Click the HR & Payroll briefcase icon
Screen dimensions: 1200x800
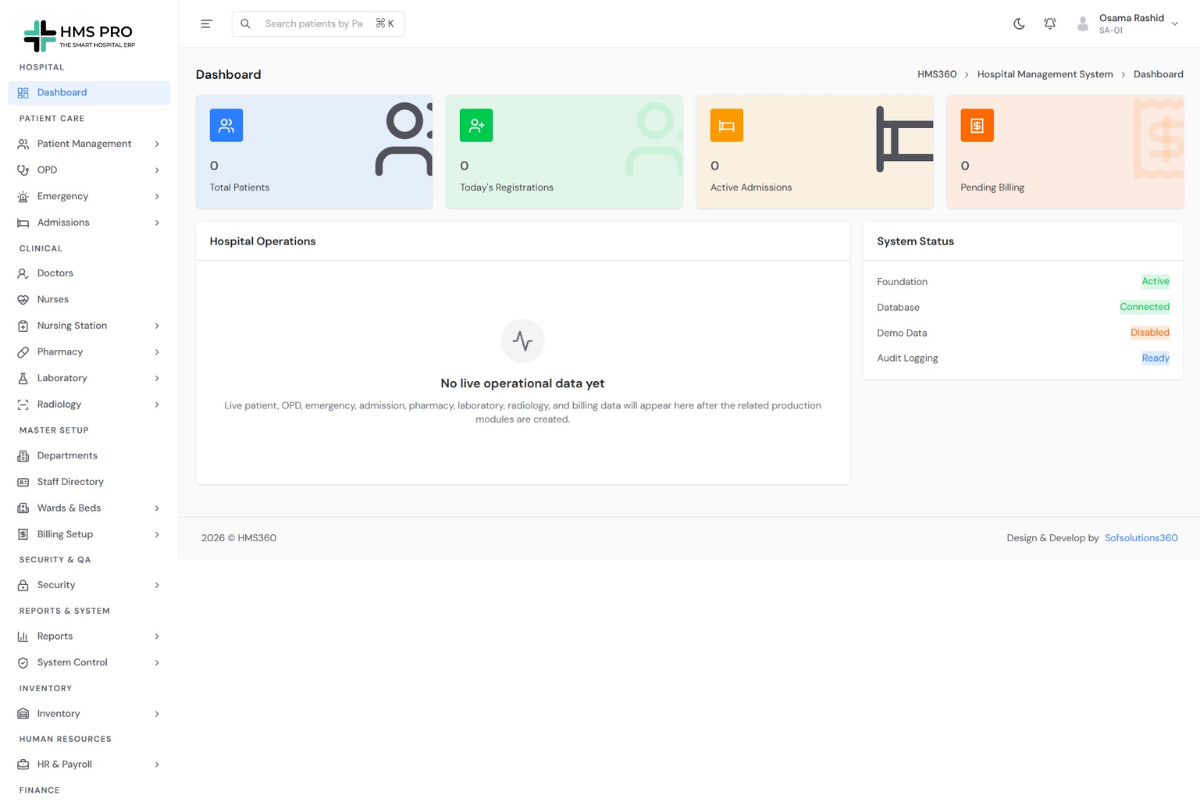[x=23, y=765]
